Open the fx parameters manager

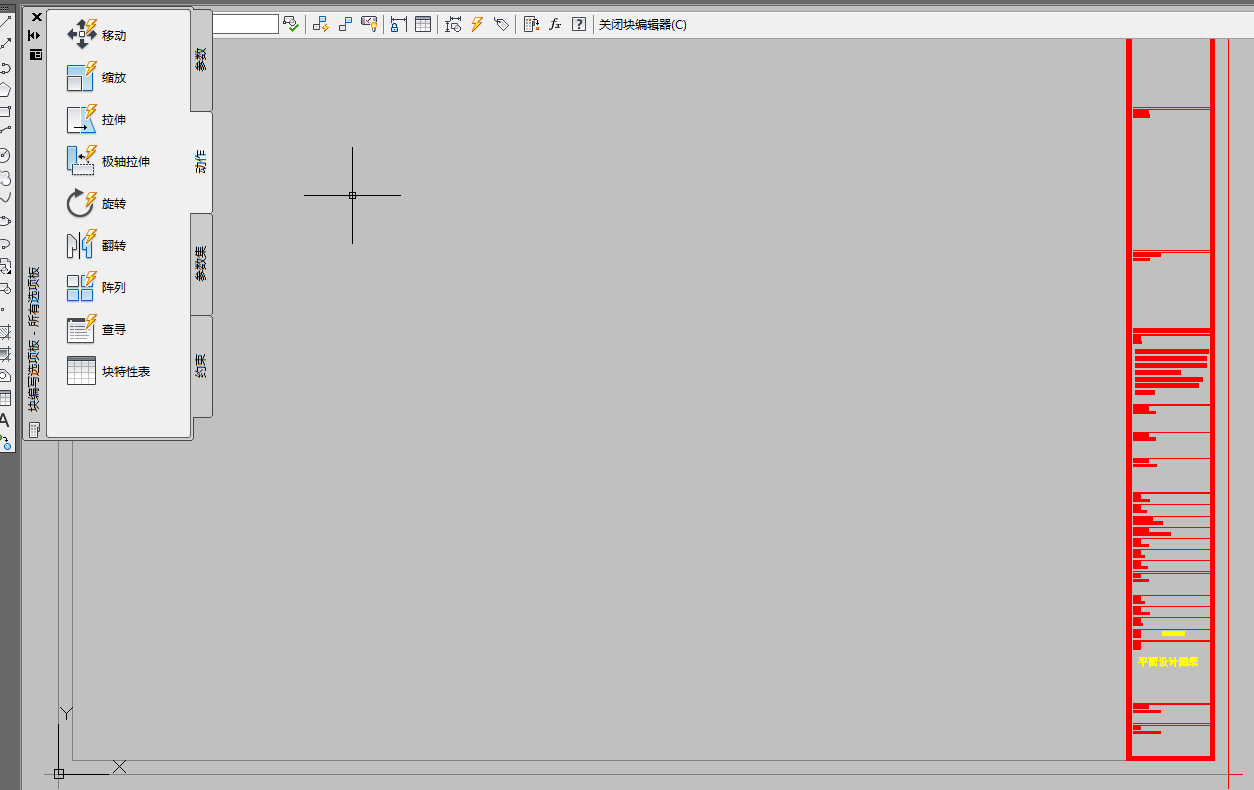click(555, 24)
